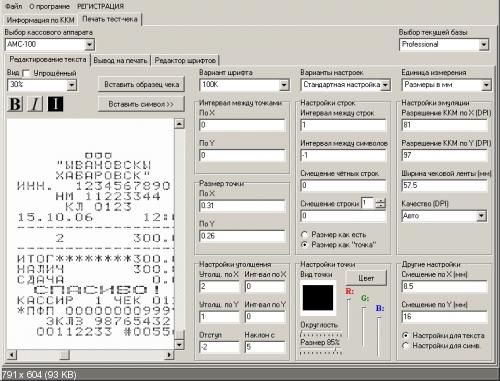Open the Размеры в мм units dropdown
The width and height of the screenshot is (500, 381).
(x=486, y=85)
